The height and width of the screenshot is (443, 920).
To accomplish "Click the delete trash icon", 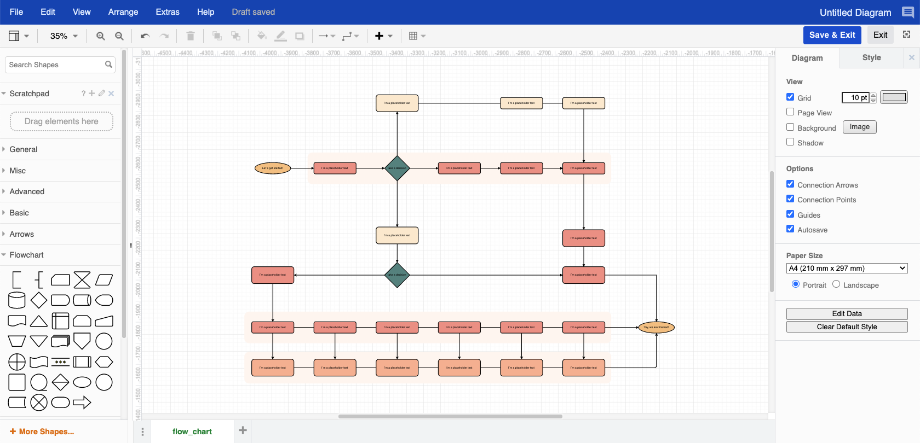I will pyautogui.click(x=190, y=35).
